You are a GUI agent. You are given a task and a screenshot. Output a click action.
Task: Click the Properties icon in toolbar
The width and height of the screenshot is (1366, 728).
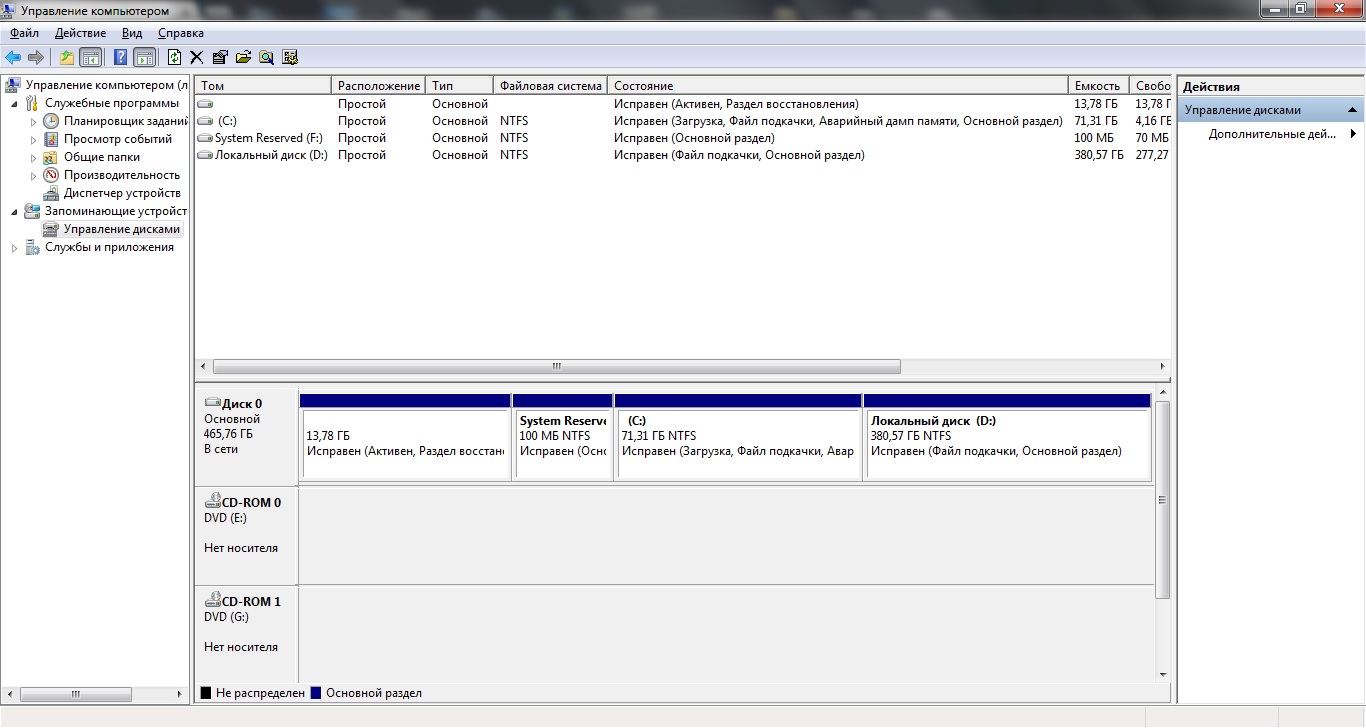[220, 57]
